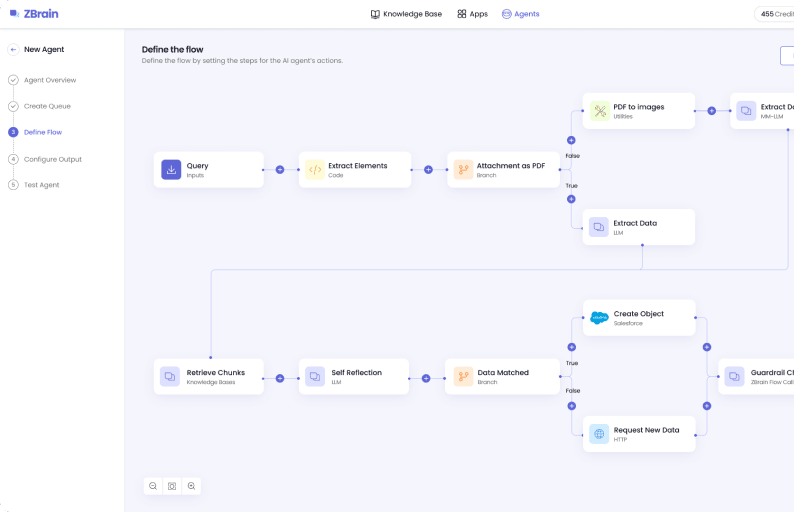Select the PDF to images node title
794x512 pixels.
pyautogui.click(x=639, y=107)
